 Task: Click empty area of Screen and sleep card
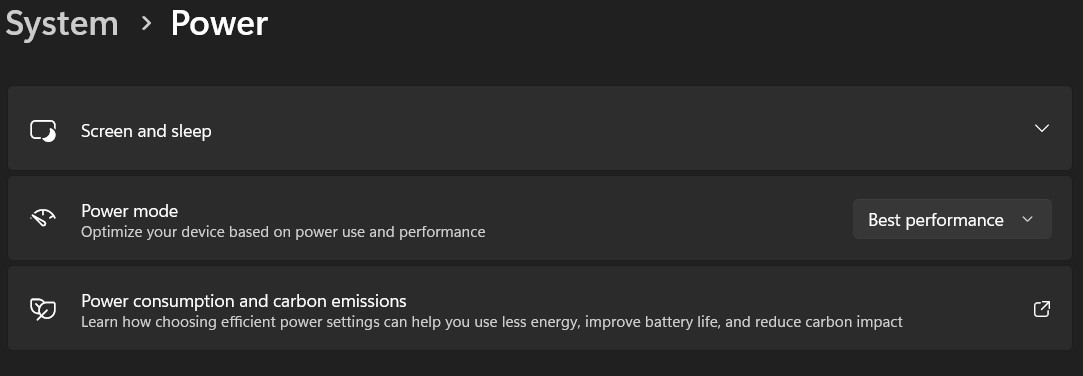[x=622, y=129]
